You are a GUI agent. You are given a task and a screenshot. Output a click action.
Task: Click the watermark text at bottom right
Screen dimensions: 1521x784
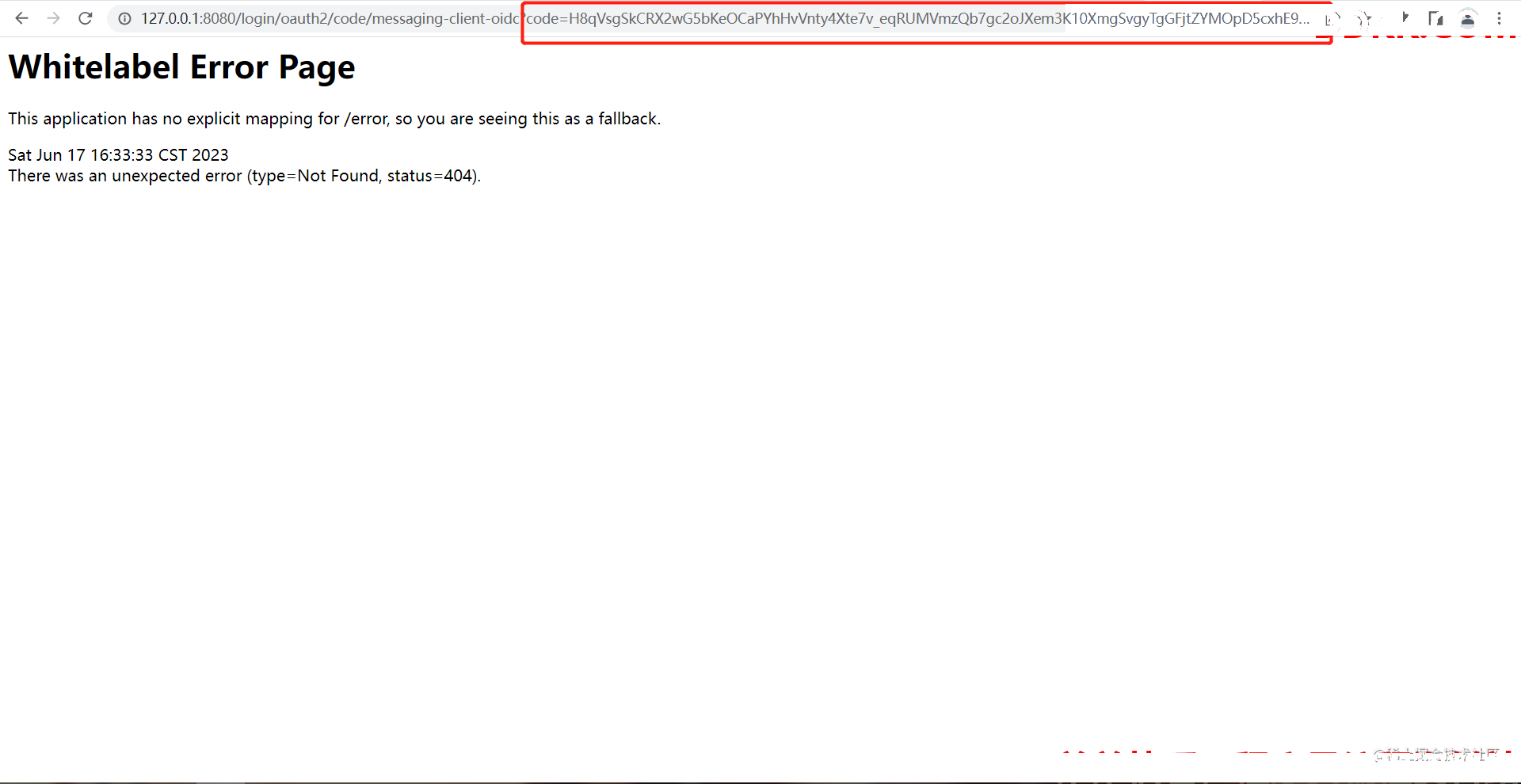(x=1435, y=755)
